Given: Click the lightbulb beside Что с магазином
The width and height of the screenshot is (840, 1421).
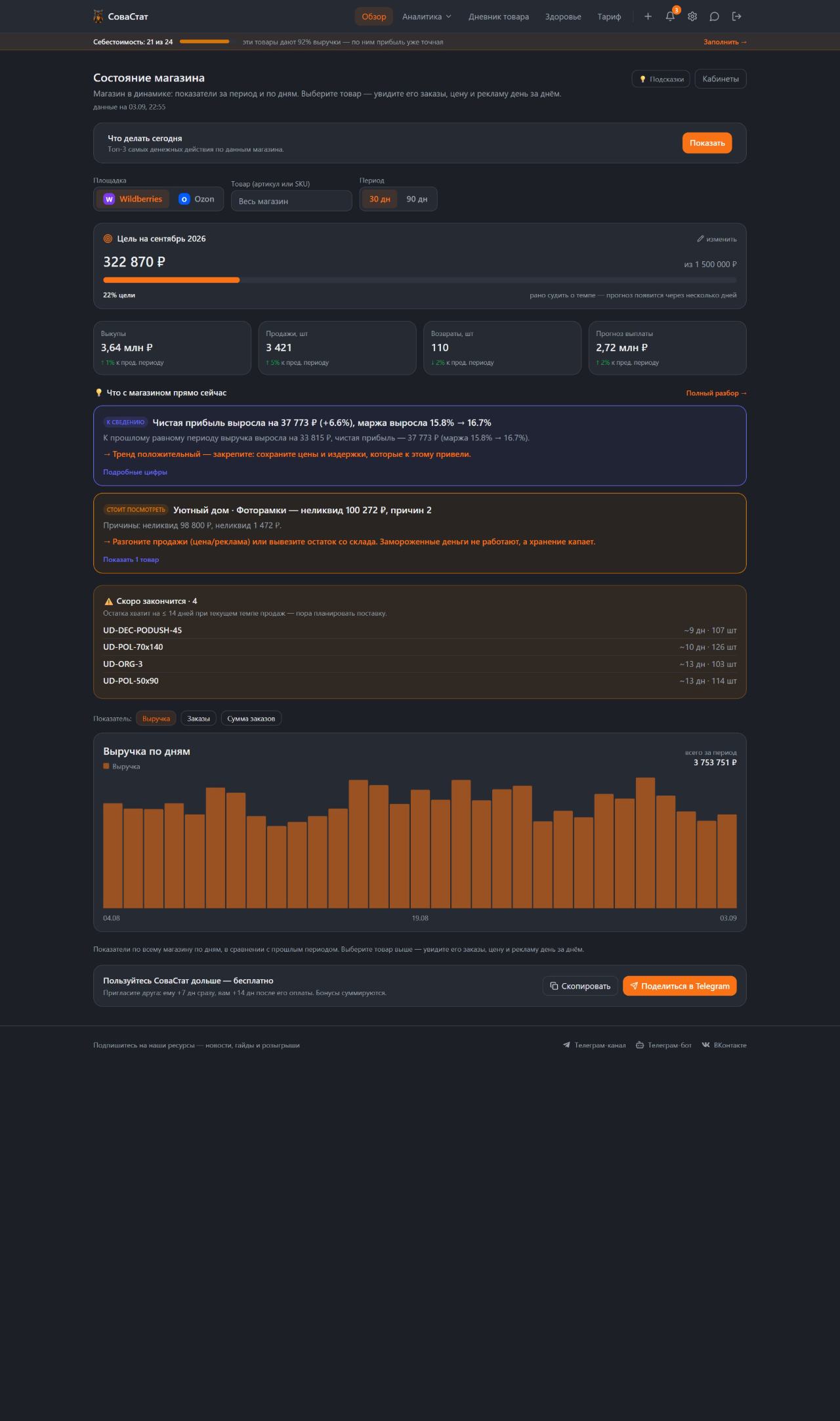Looking at the screenshot, I should point(98,392).
